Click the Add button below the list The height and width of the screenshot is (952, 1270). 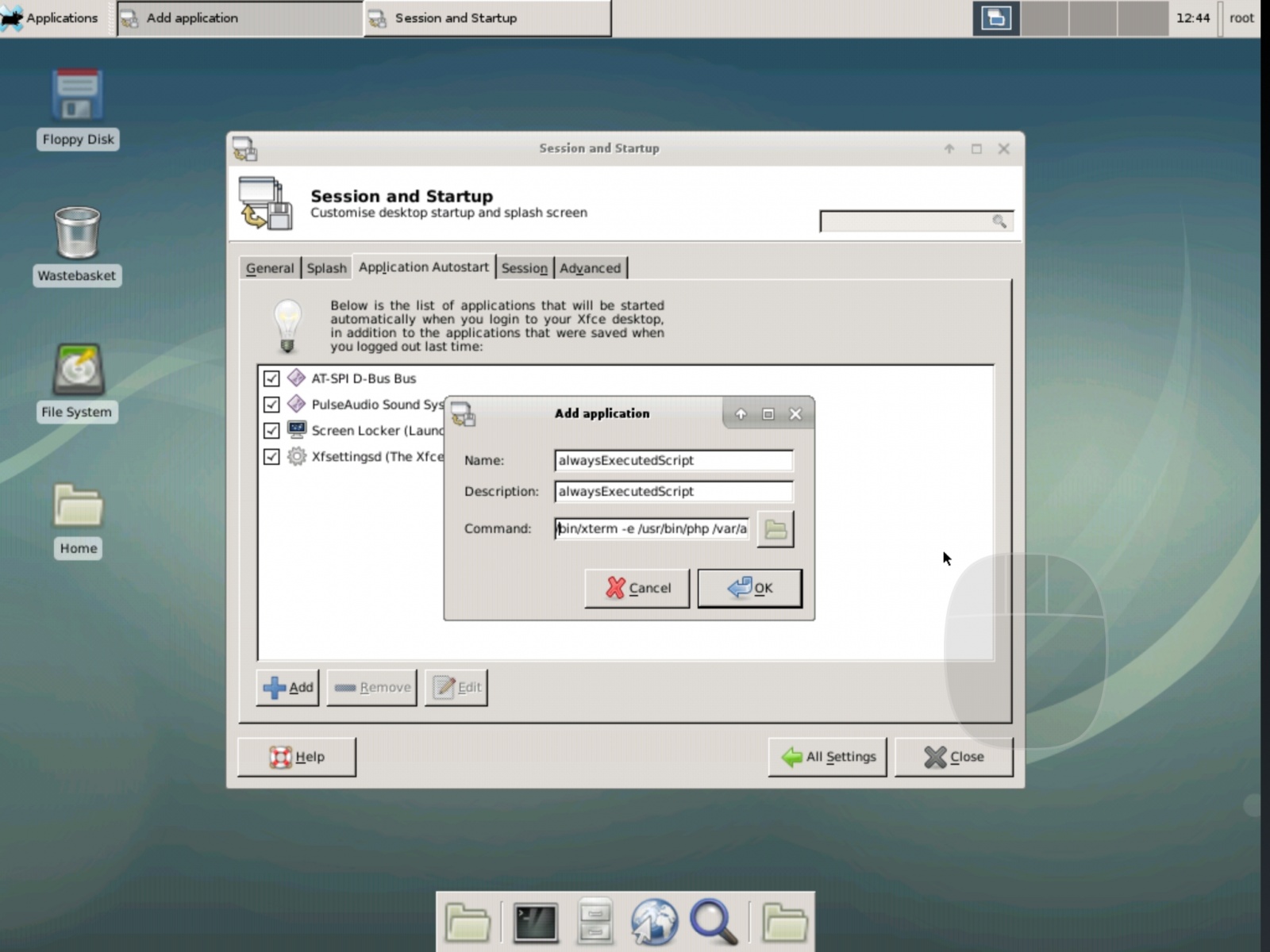point(287,687)
